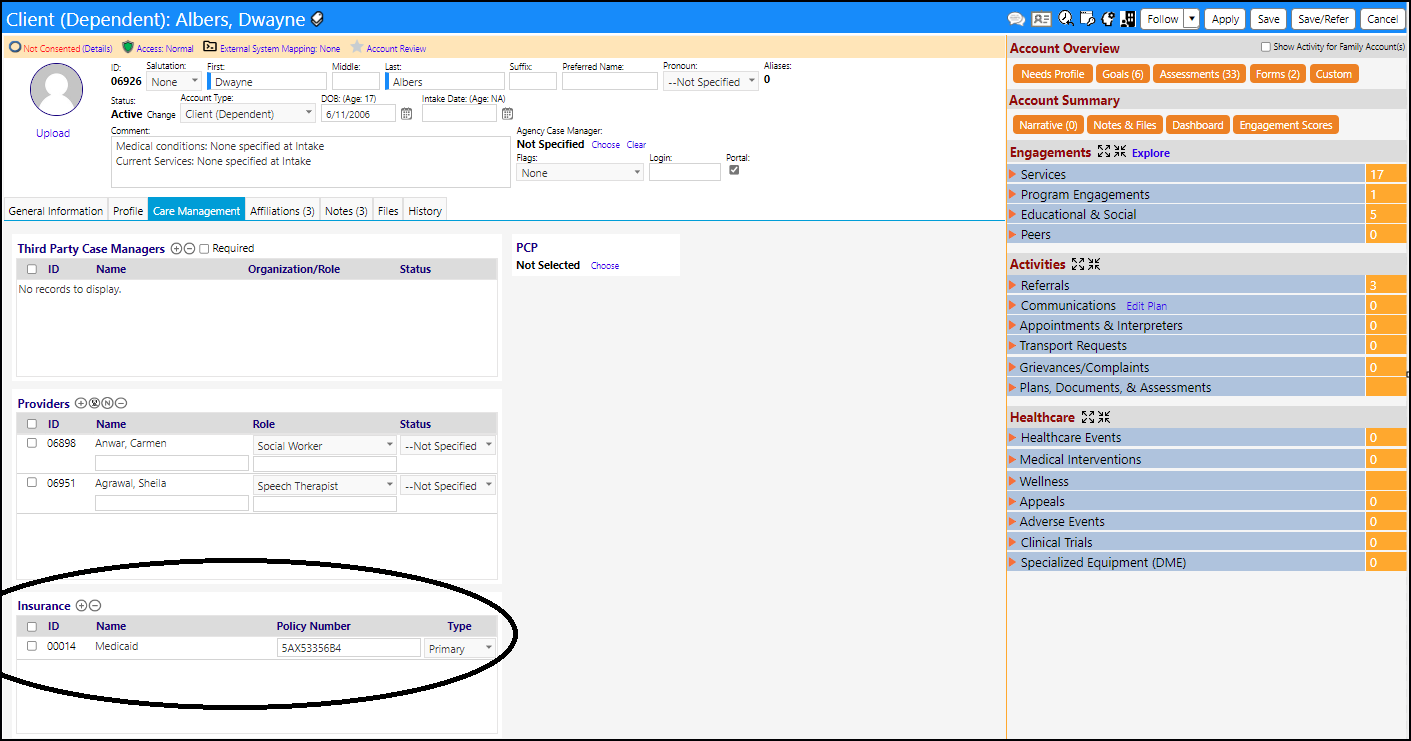This screenshot has height=741, width=1411.
Task: Collapse all Healthcare sections icon
Action: (1104, 417)
